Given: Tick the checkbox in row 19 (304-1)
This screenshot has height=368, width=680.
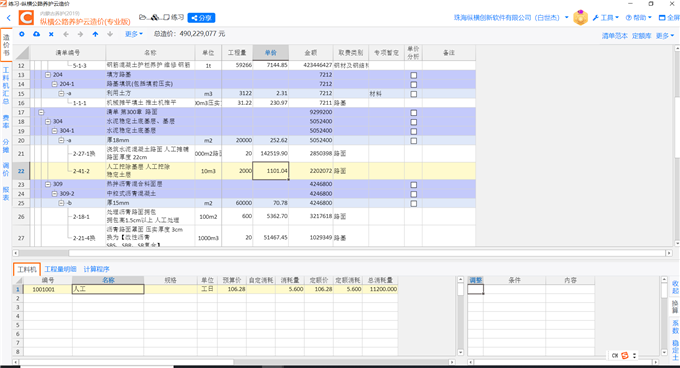Looking at the screenshot, I should pyautogui.click(x=413, y=131).
